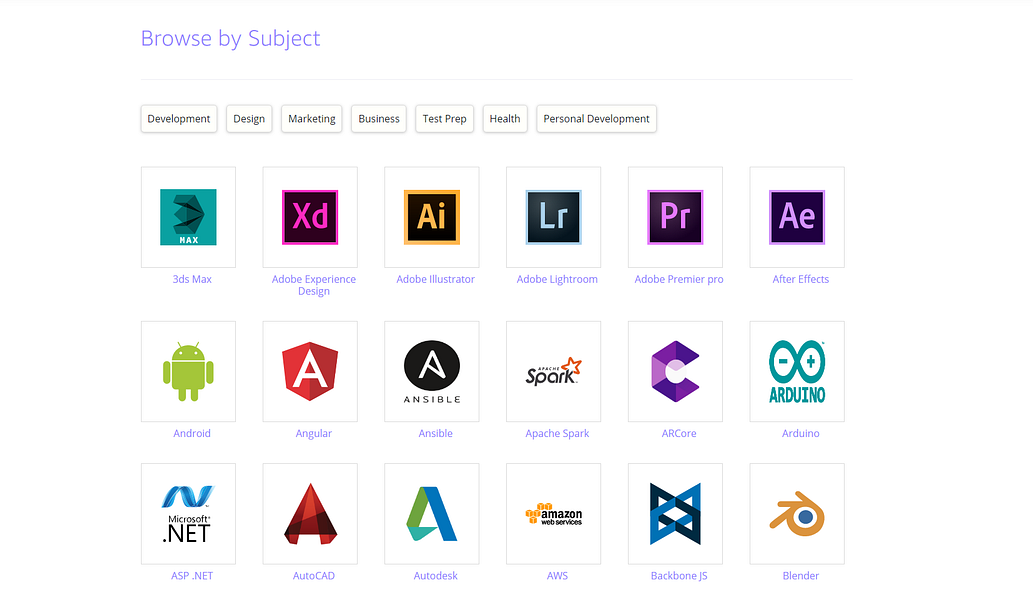
Task: Click the green Android robot icon
Action: point(188,371)
